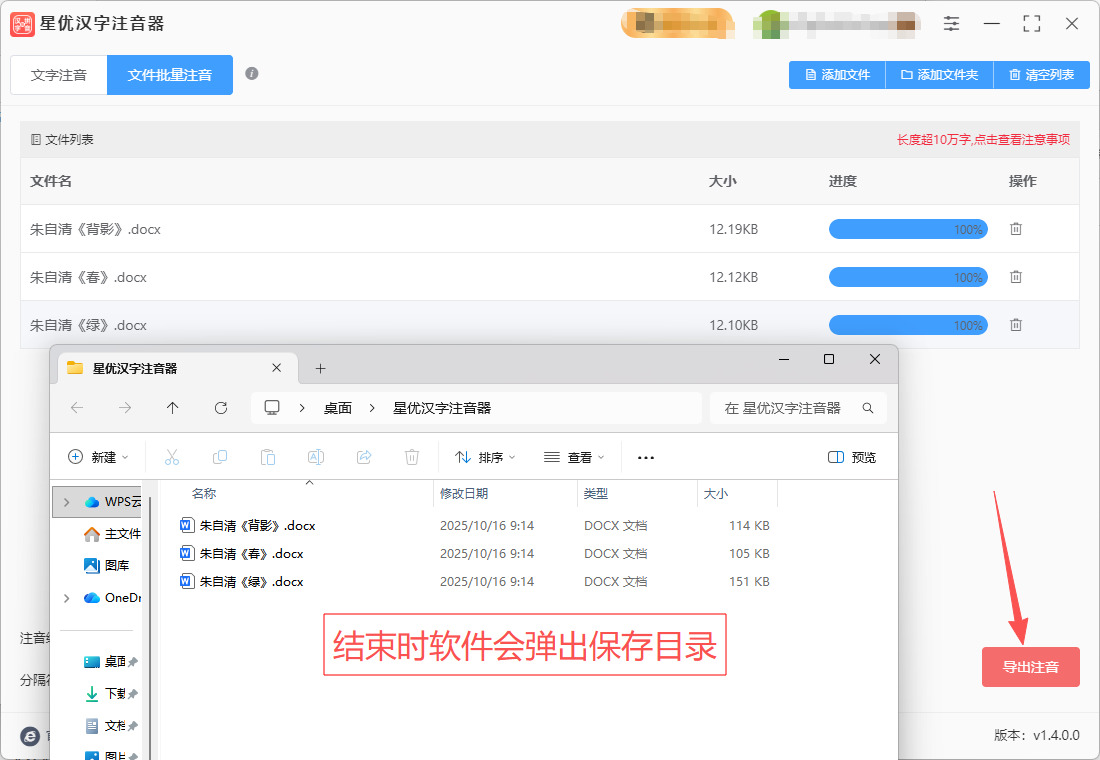The height and width of the screenshot is (760, 1100).
Task: Expand the 排序 sort dropdown
Action: tap(485, 458)
